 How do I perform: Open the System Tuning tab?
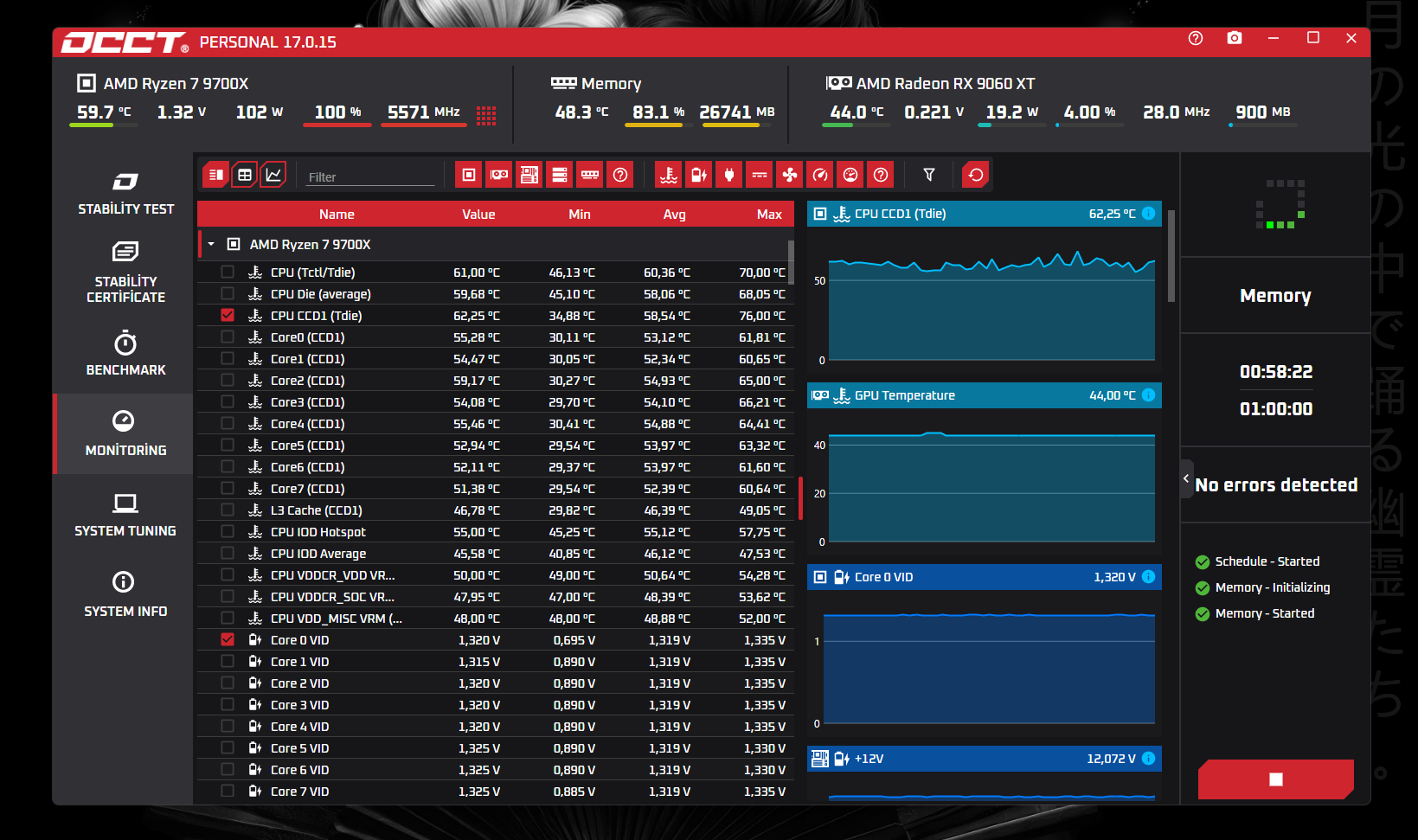[x=125, y=515]
